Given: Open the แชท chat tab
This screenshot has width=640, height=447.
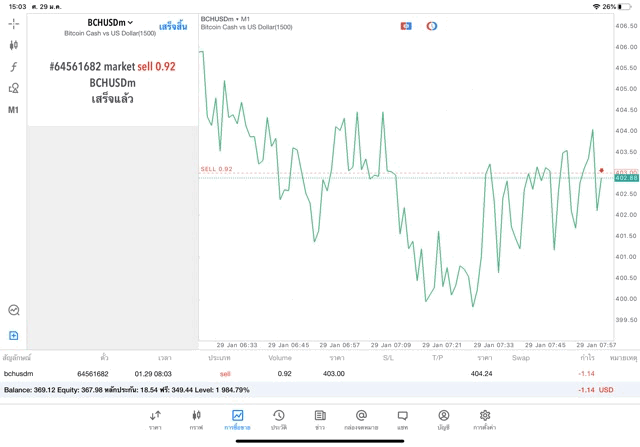Looking at the screenshot, I should pos(402,420).
